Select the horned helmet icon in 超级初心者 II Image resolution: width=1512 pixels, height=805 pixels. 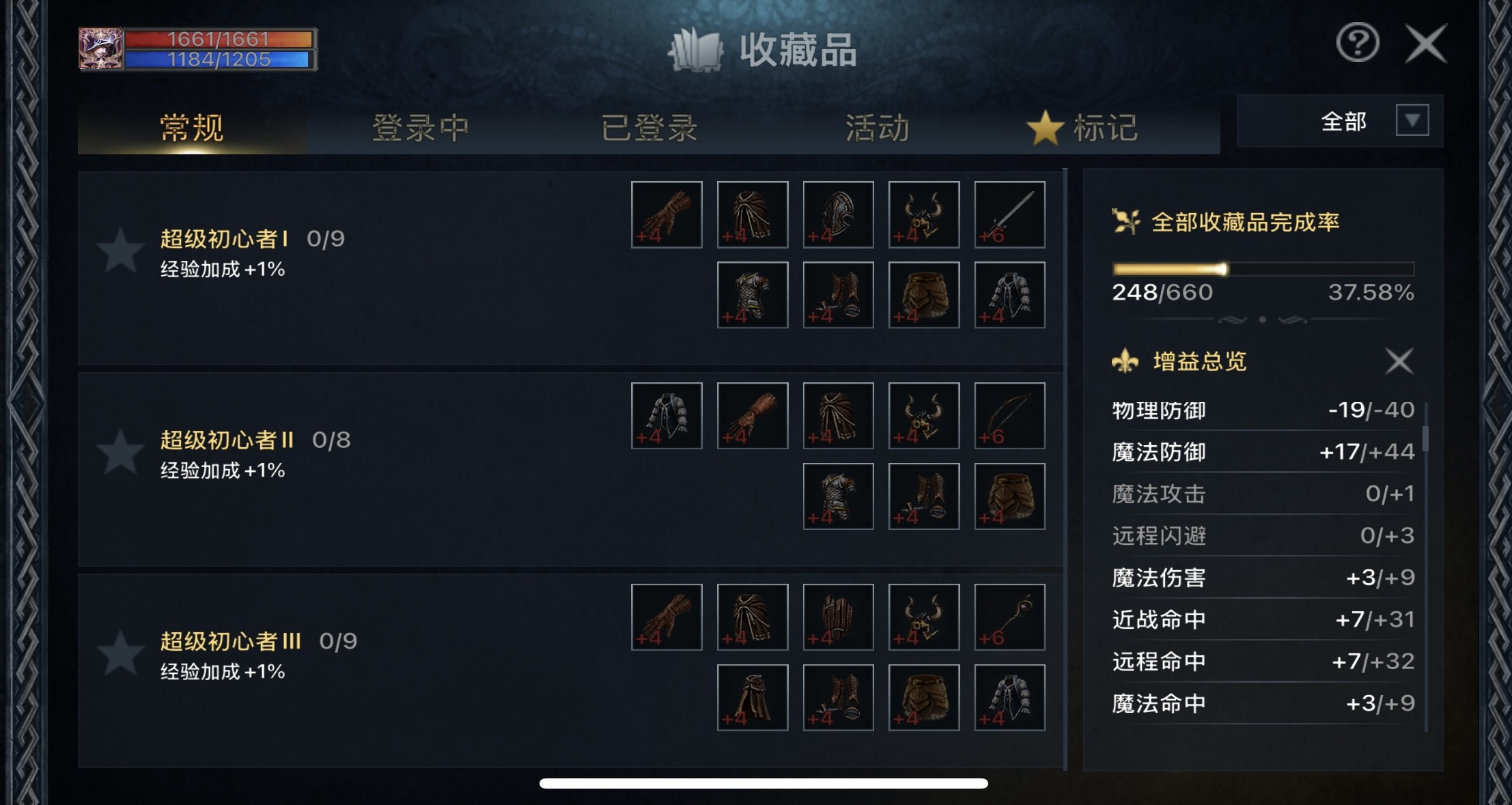coord(924,415)
